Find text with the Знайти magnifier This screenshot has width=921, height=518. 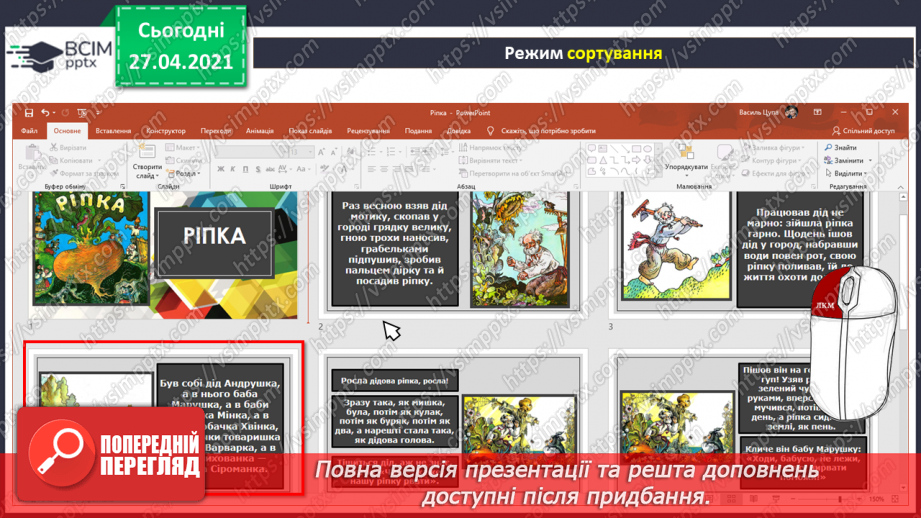[x=841, y=147]
